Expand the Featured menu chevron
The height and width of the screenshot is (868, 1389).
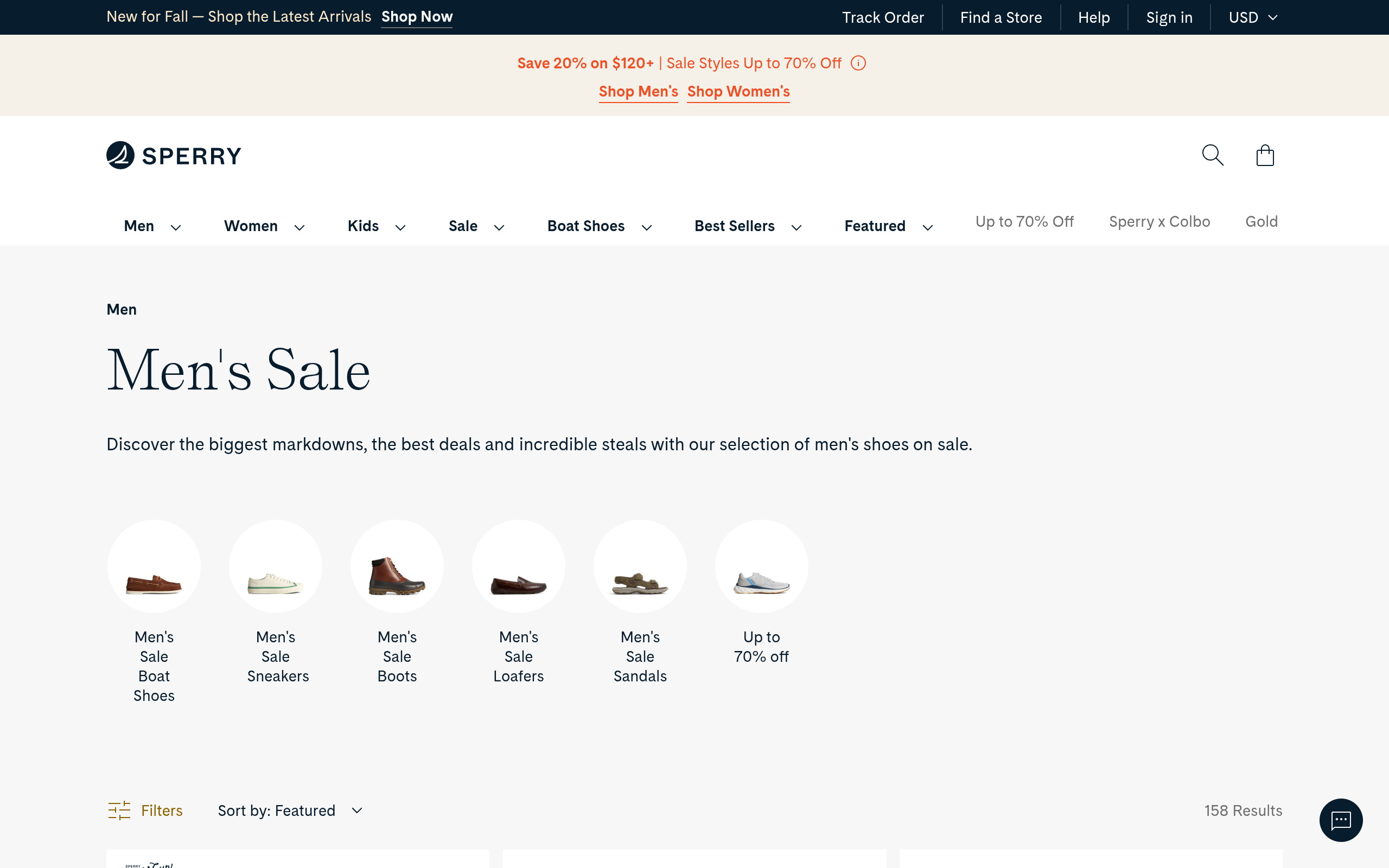[927, 227]
